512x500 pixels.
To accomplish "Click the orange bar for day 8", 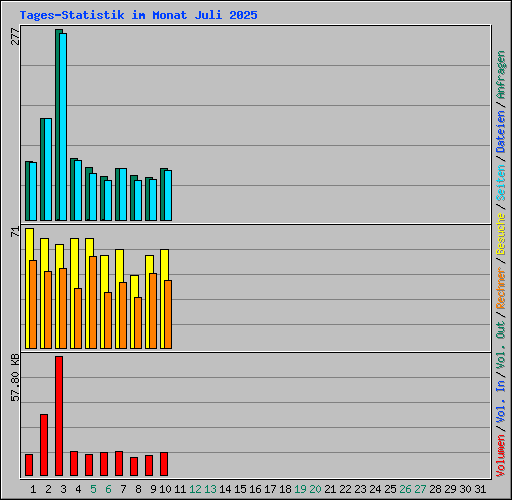I will click(x=138, y=323).
